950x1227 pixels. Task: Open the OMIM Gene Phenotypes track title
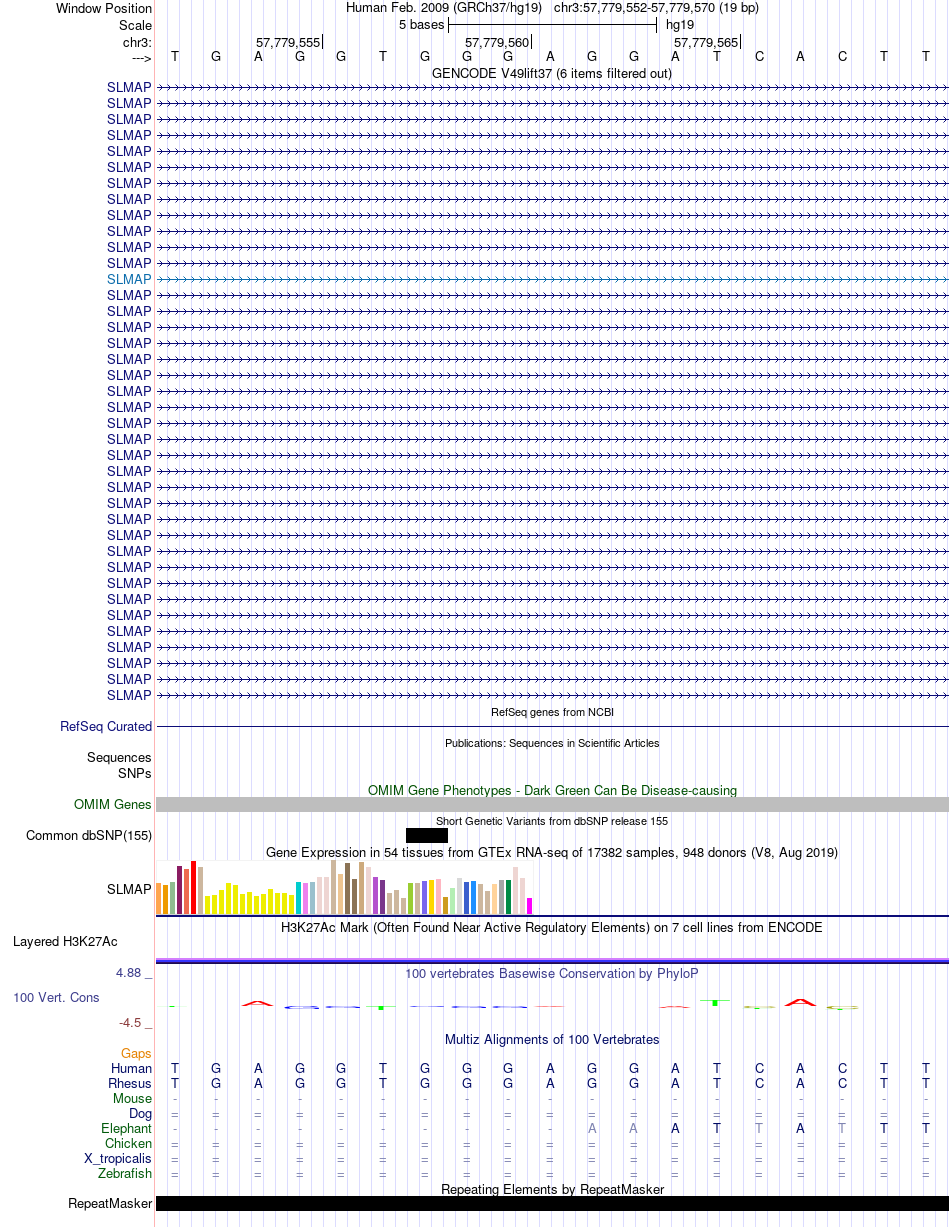[x=552, y=791]
